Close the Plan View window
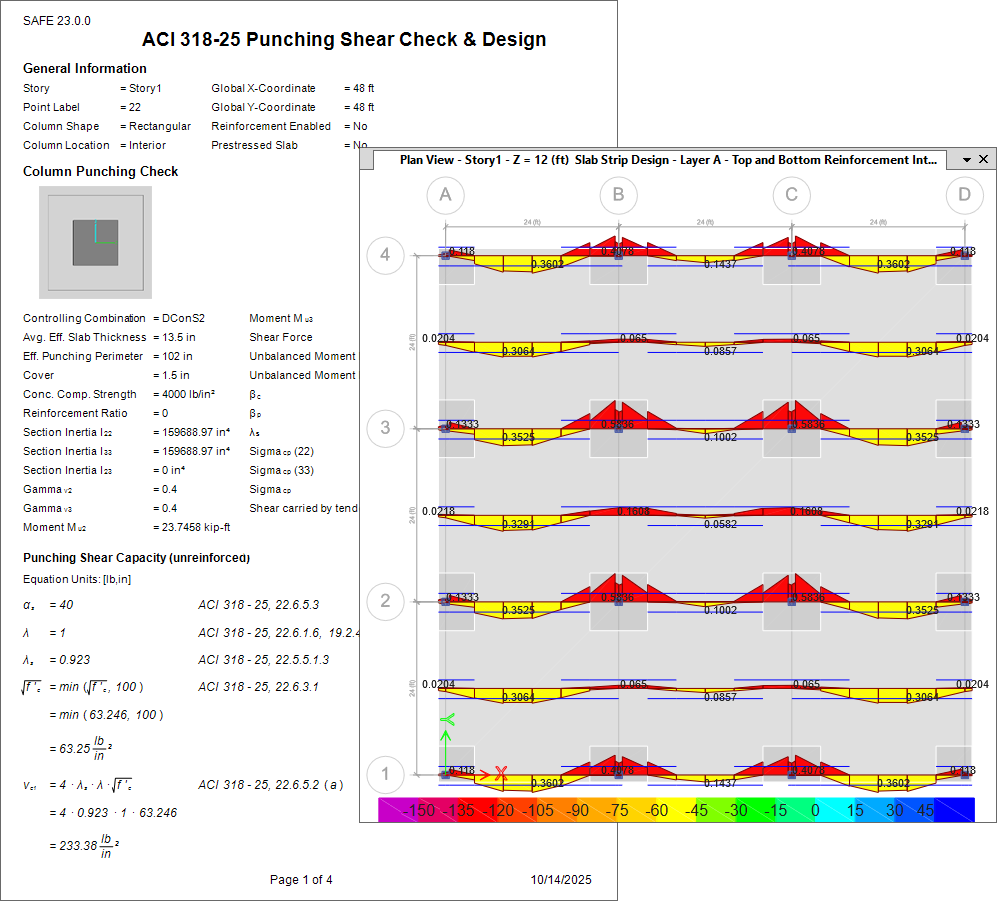This screenshot has width=997, height=901. 984,160
